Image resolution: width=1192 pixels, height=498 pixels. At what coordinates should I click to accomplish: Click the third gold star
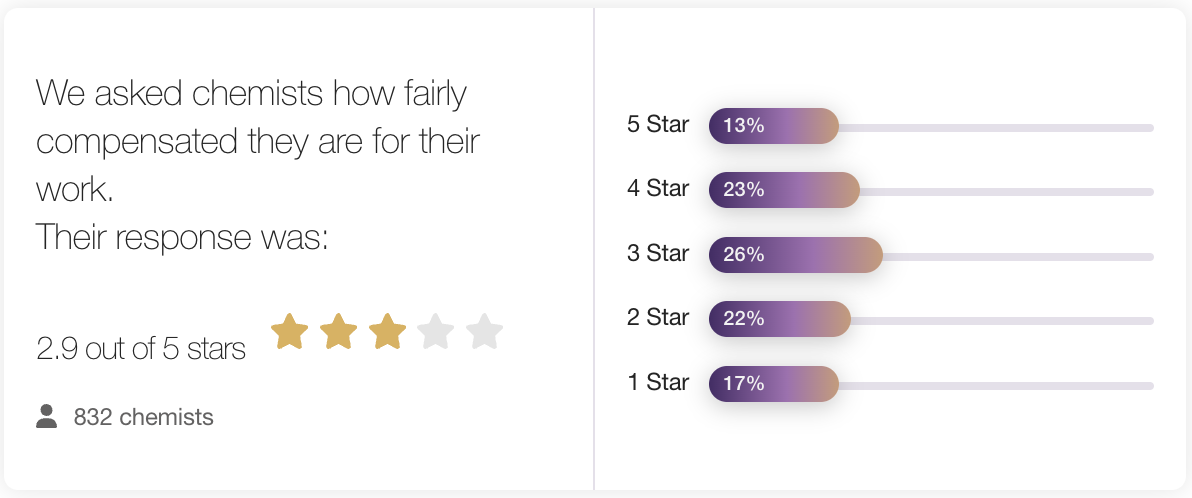tap(387, 332)
